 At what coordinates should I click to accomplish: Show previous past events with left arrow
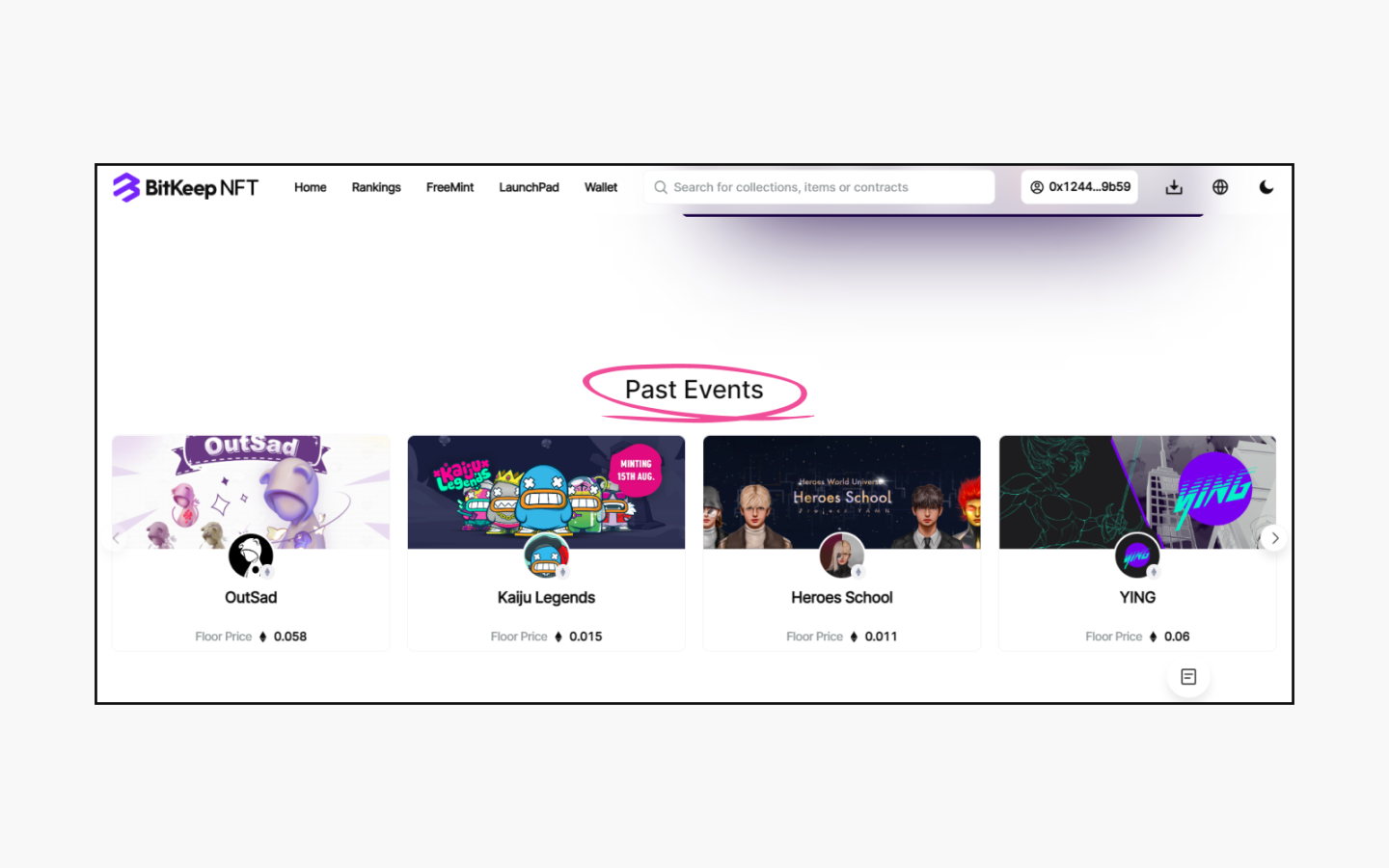117,538
